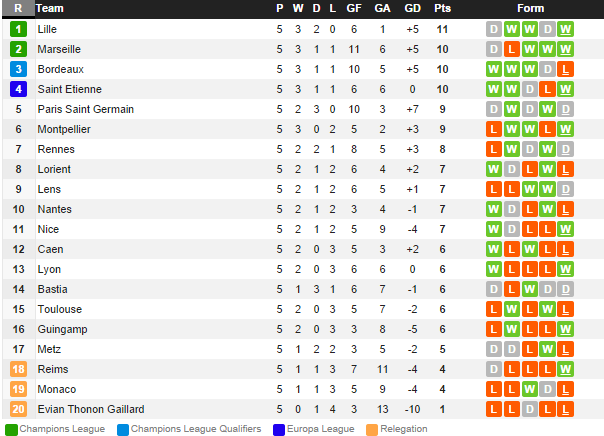Screen dimensions: 604x436
Task: Click the orange rank 18 badge for Reims
Action: tap(18, 369)
